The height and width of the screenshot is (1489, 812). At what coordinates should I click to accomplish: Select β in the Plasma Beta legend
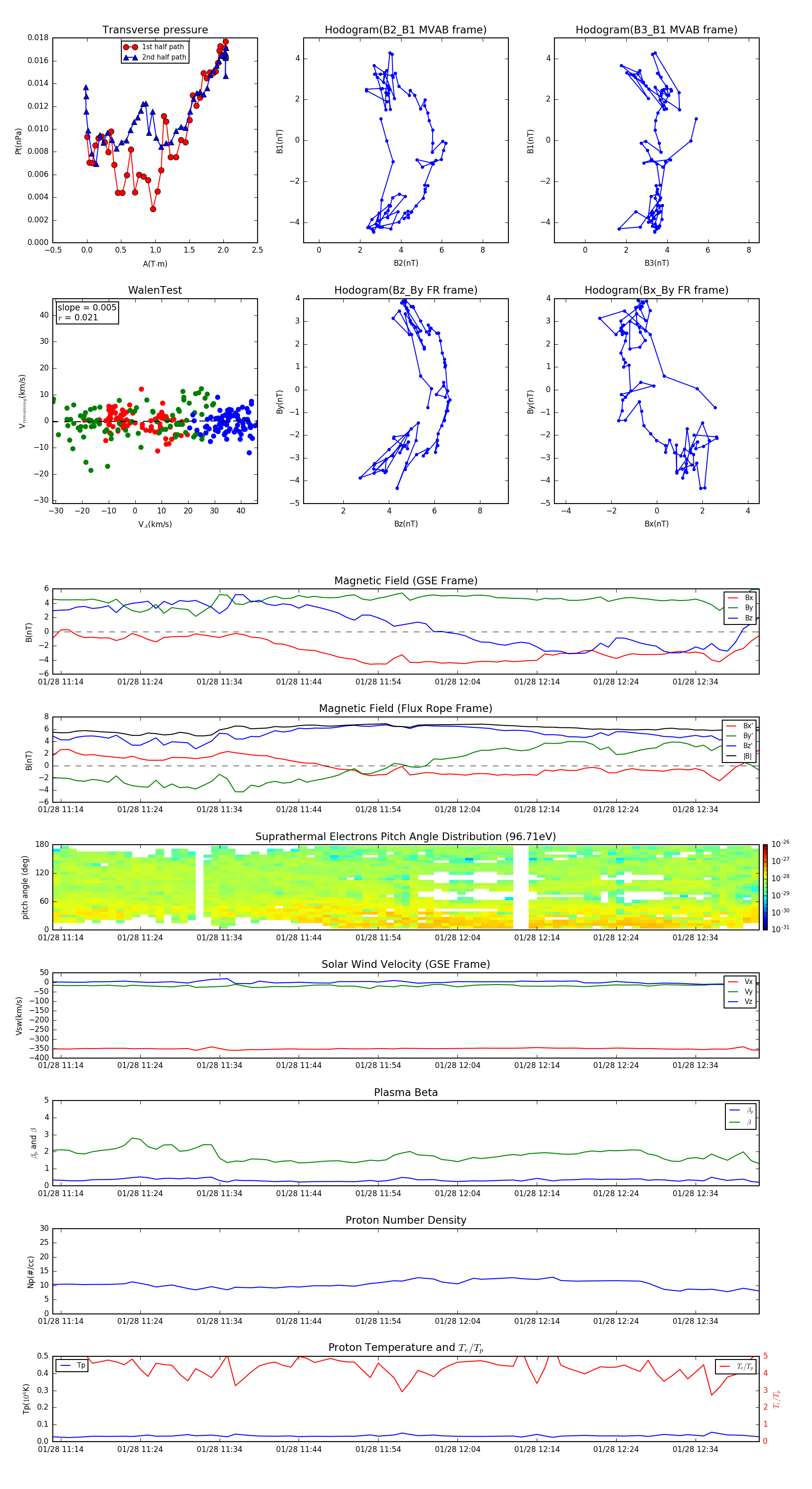coord(742,1122)
